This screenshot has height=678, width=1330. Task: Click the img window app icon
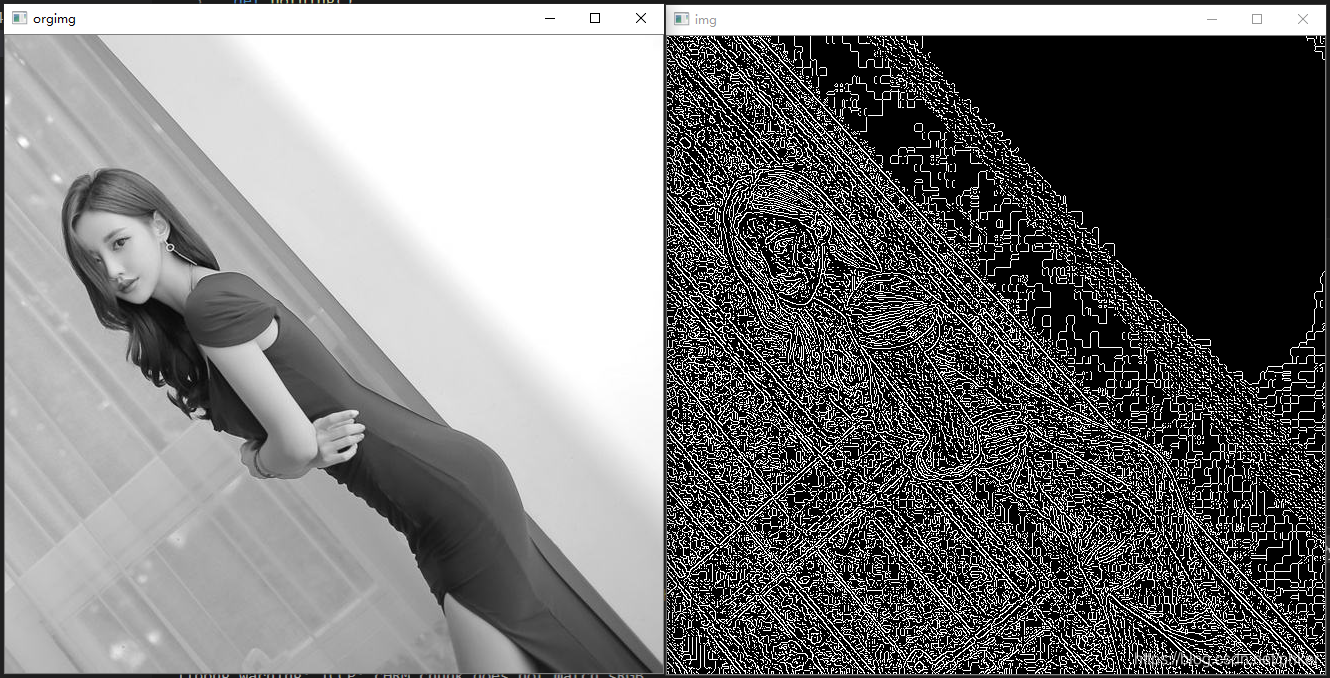(x=681, y=19)
